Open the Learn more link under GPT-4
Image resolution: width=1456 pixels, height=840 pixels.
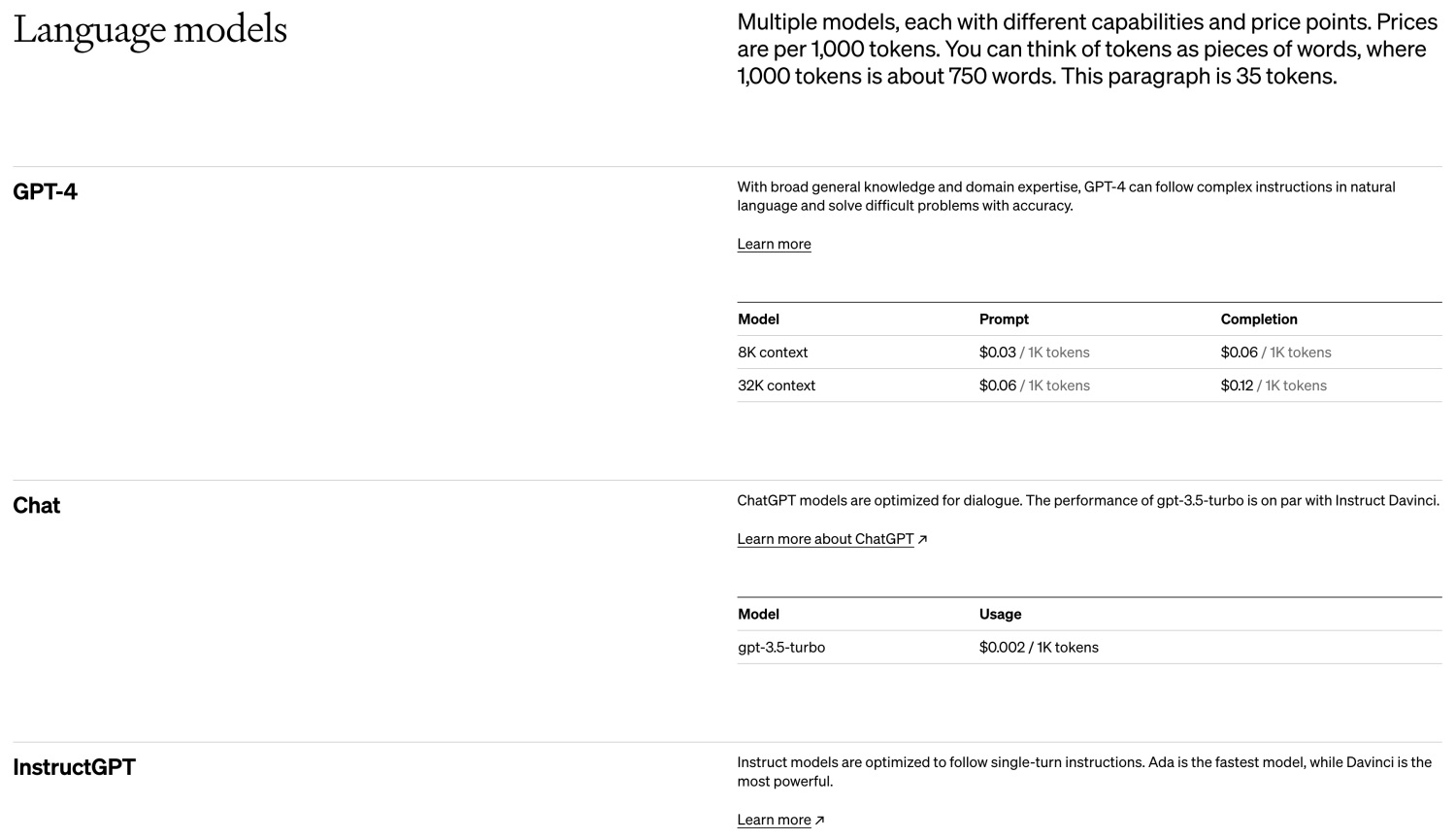pyautogui.click(x=774, y=244)
